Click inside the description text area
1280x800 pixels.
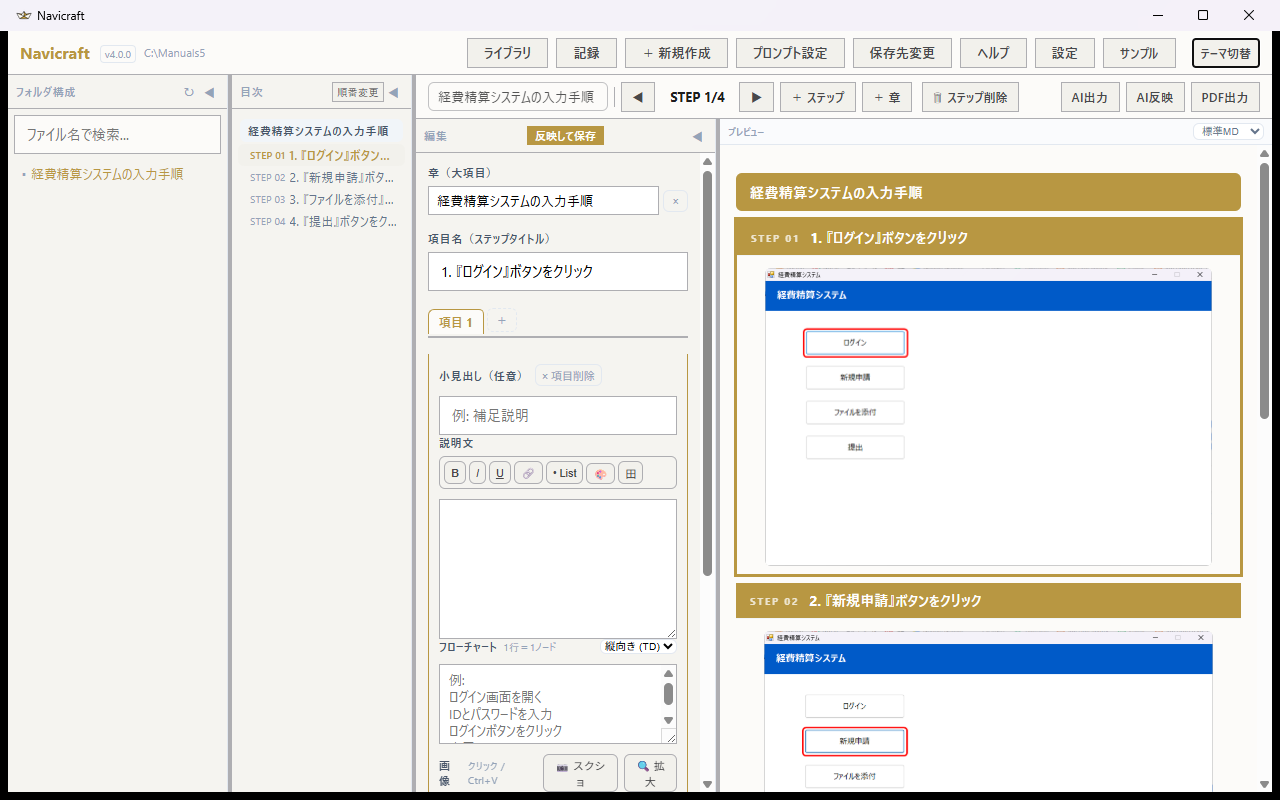[x=558, y=568]
